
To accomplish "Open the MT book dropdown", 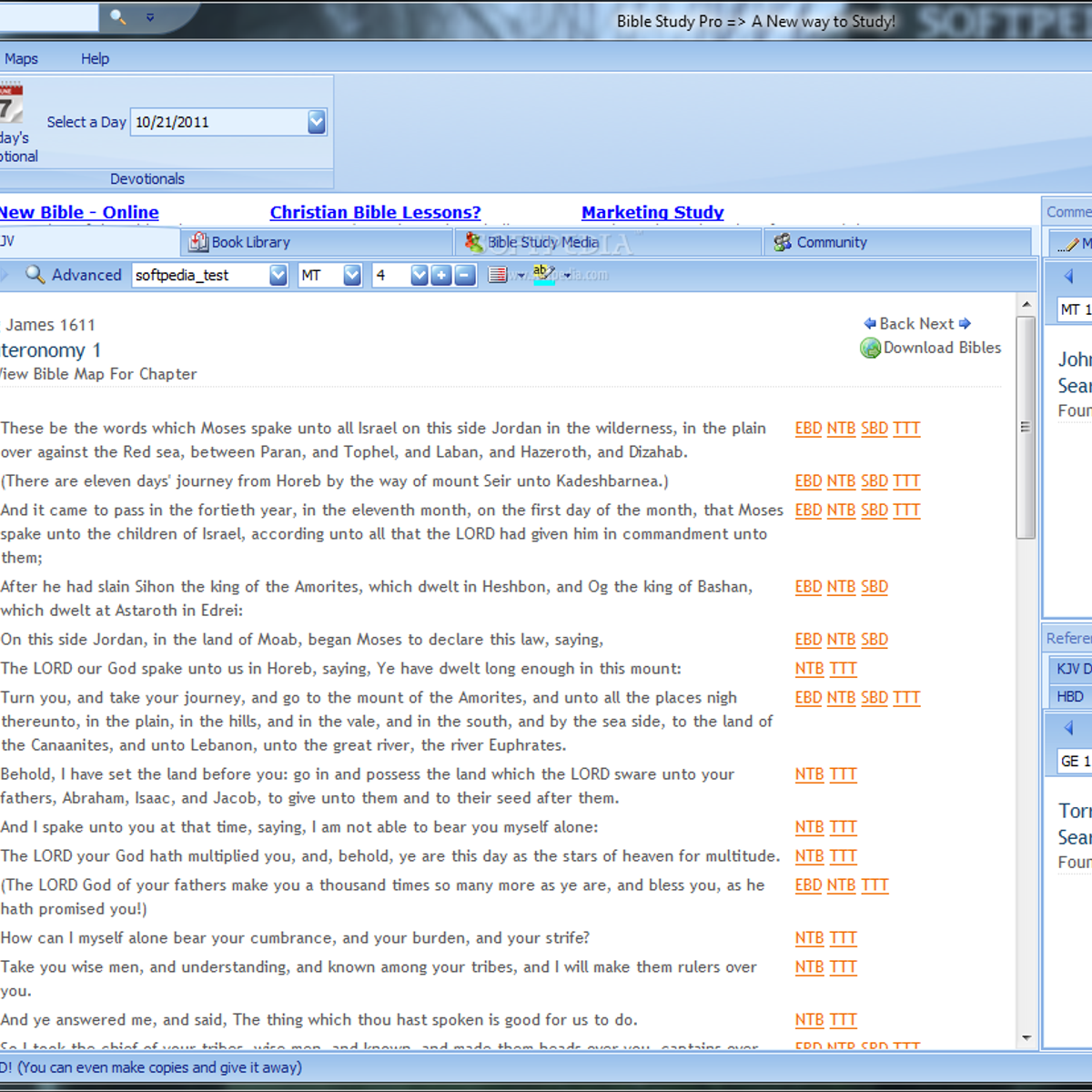I will [353, 274].
